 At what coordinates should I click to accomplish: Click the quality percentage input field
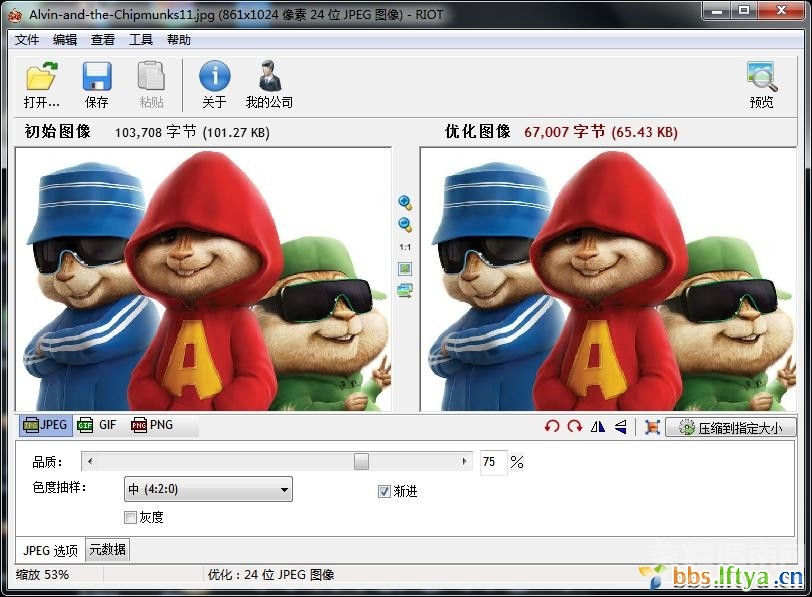tap(493, 462)
